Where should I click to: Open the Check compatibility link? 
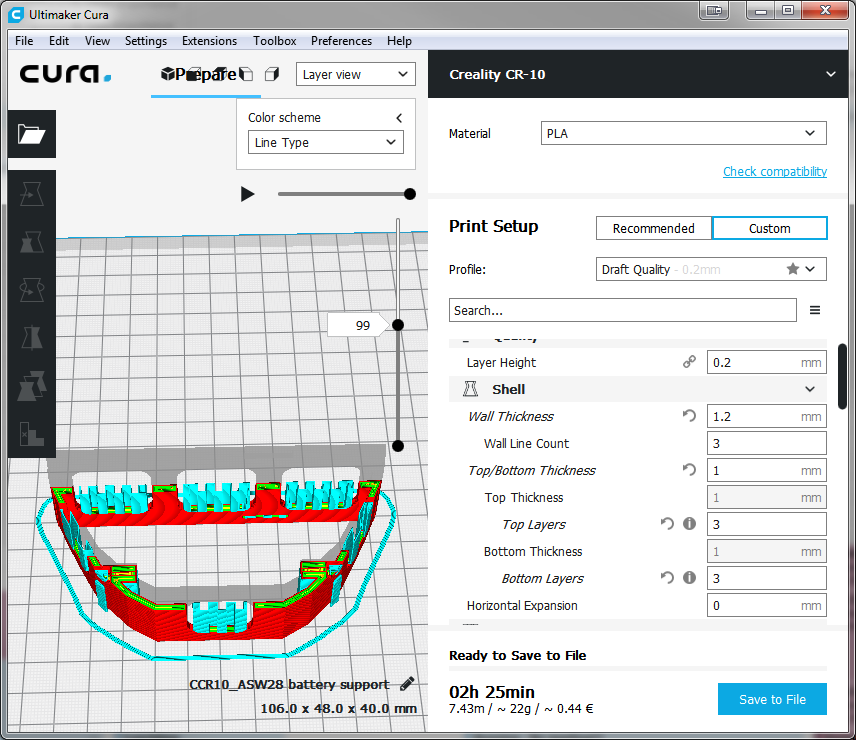pyautogui.click(x=775, y=171)
